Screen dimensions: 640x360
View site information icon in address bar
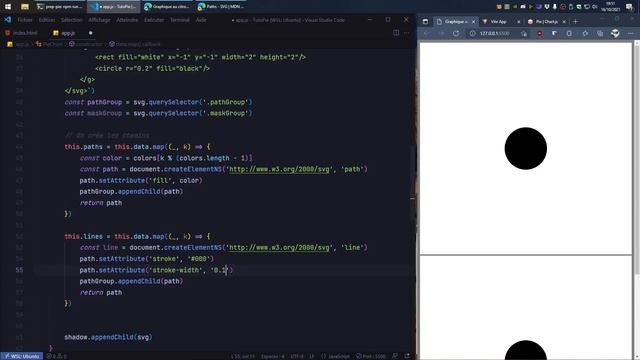coord(472,33)
